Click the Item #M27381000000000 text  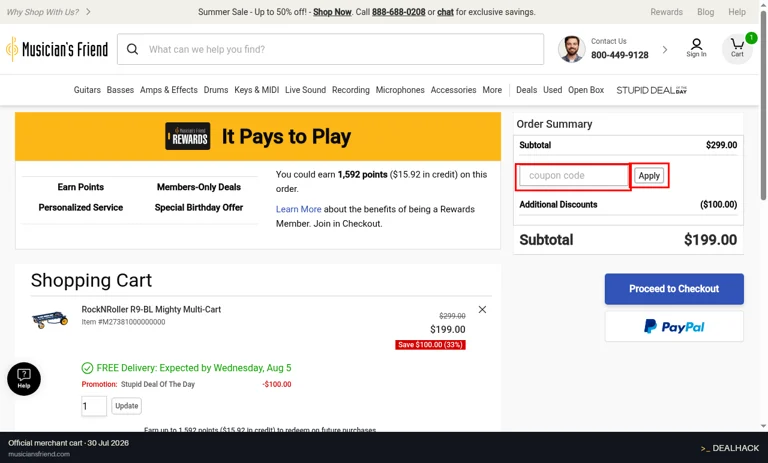pyautogui.click(x=123, y=322)
